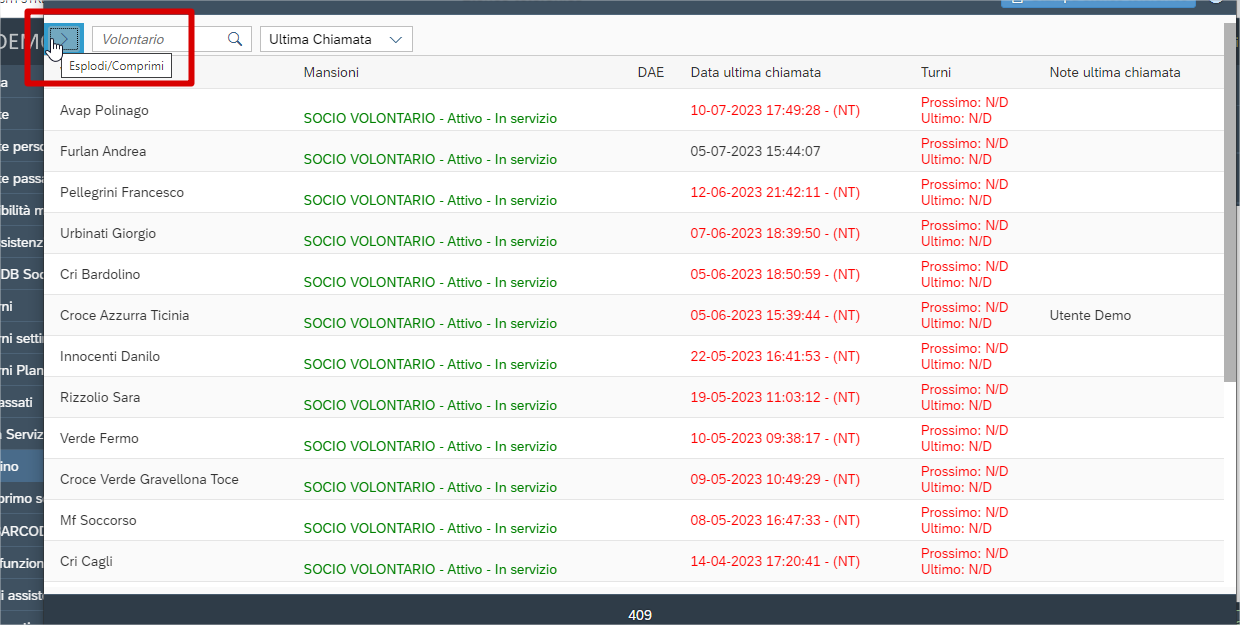Click the Esplodi/Comprimi arrow button
The image size is (1240, 625).
click(67, 39)
